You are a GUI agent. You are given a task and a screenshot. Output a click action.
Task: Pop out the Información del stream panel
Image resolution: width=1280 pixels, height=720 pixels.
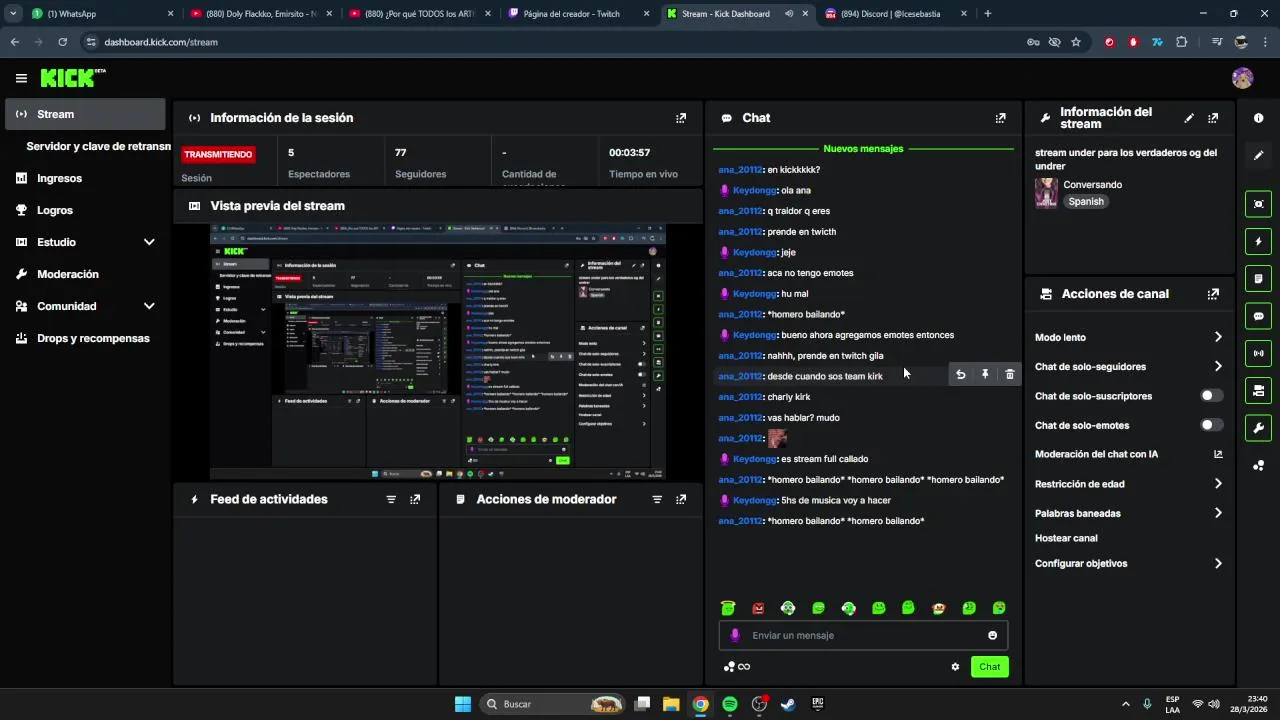(x=1213, y=118)
